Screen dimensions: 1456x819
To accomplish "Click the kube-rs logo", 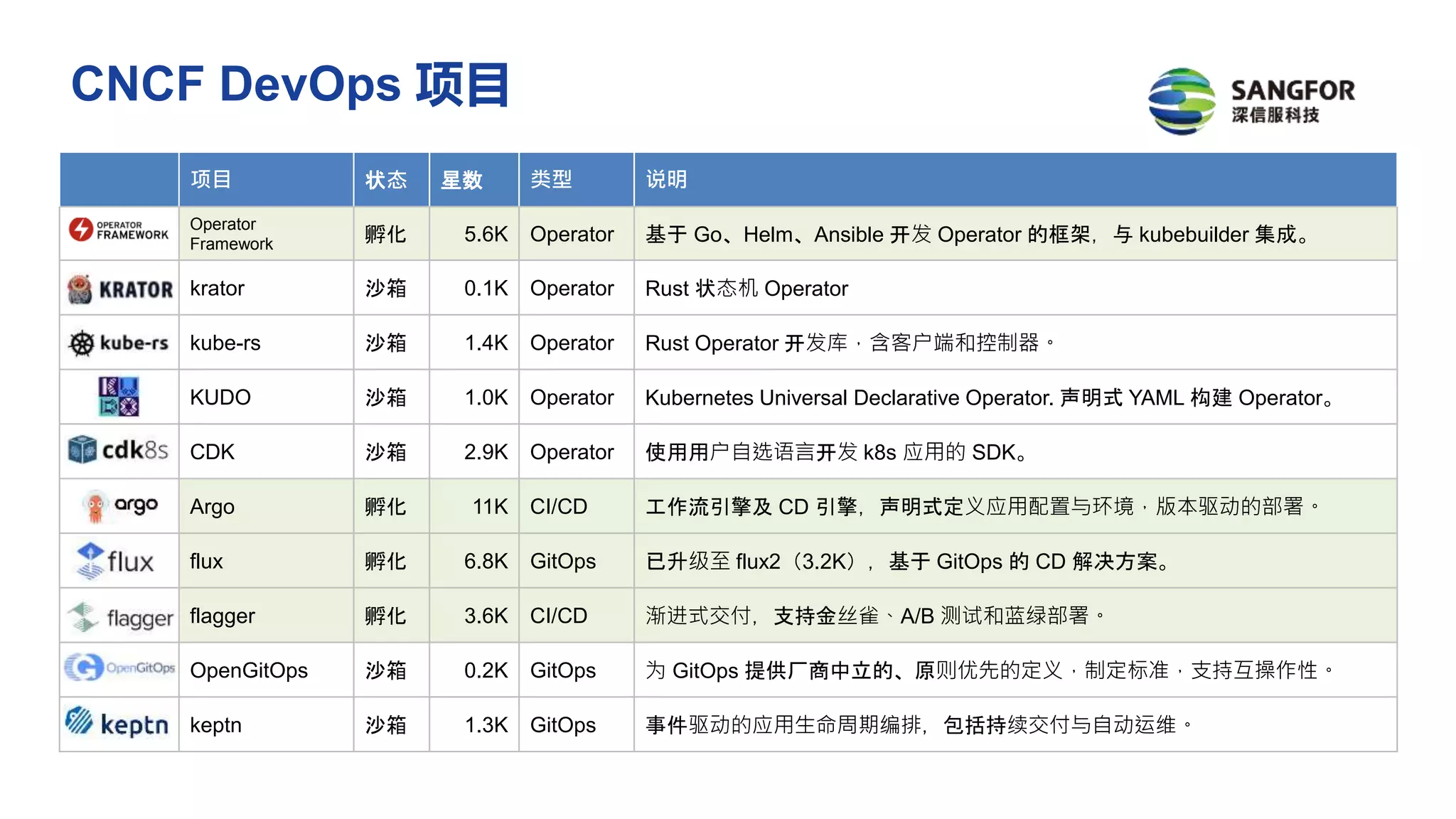I will 119,343.
